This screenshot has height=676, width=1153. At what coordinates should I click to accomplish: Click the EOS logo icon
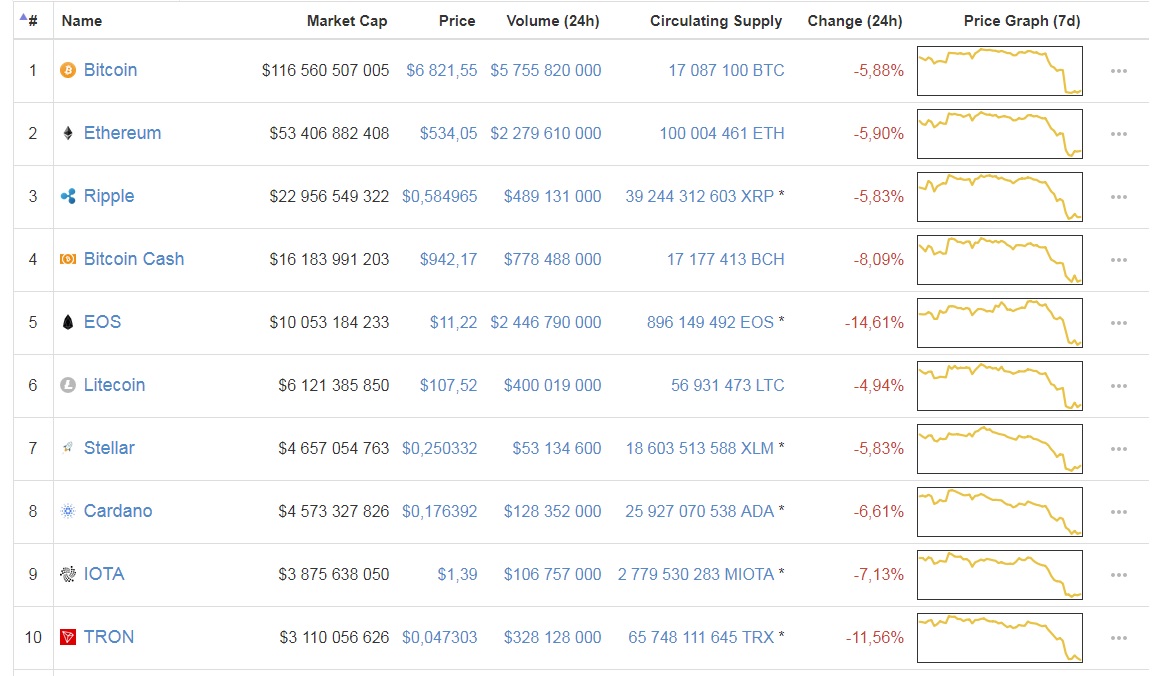click(x=68, y=322)
